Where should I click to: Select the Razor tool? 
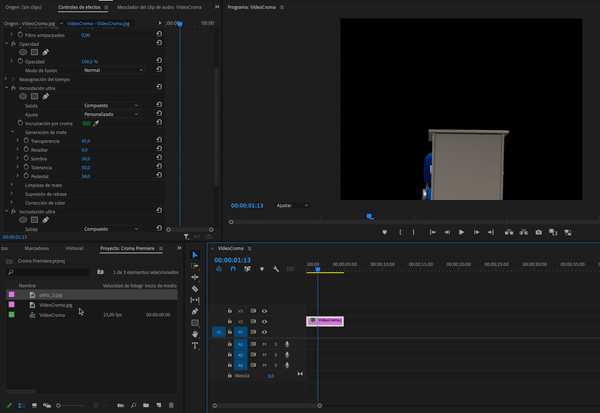pyautogui.click(x=195, y=288)
